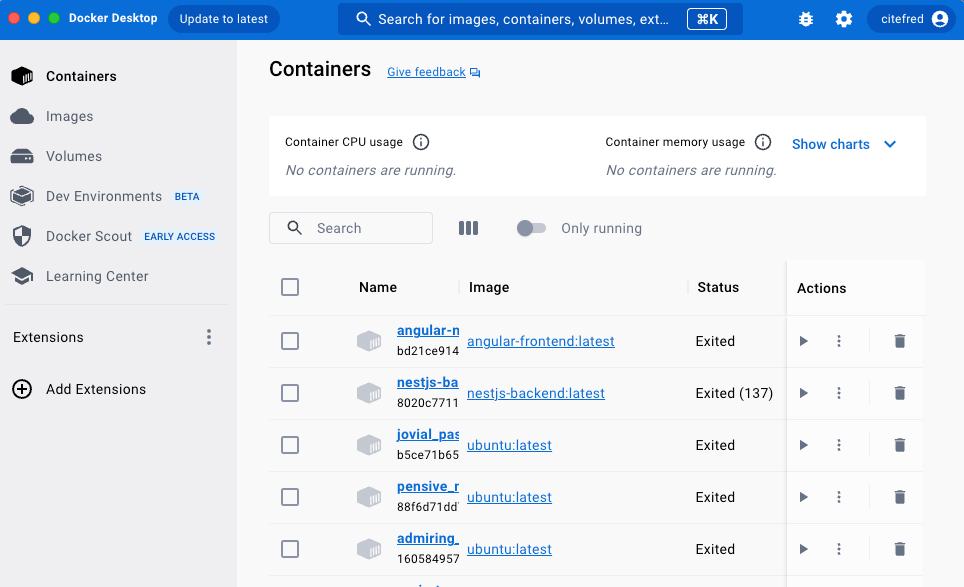Open nestjs-backend:latest image link
The image size is (964, 587).
[x=535, y=393]
